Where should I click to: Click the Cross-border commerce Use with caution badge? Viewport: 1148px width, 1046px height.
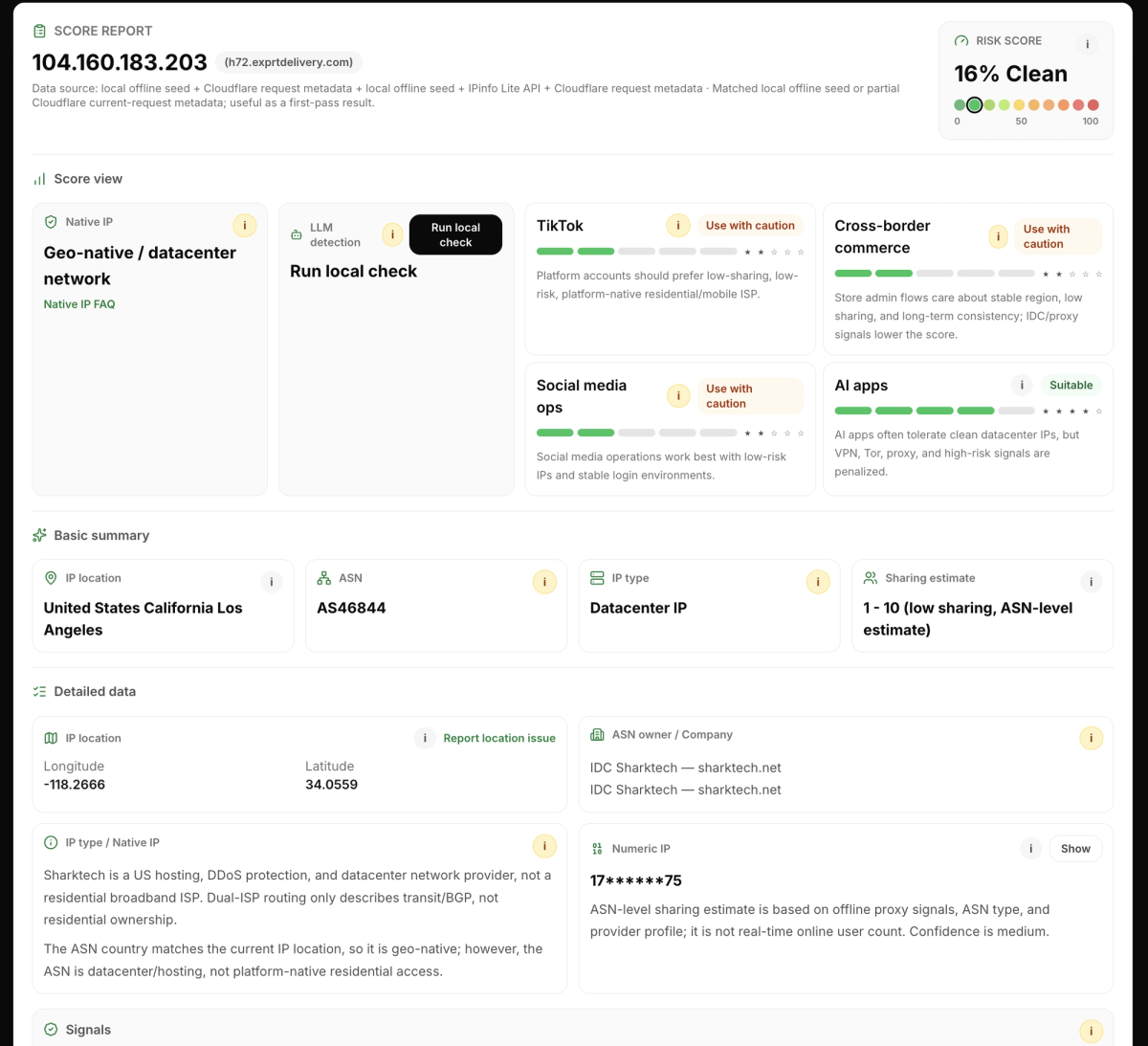(x=1058, y=236)
